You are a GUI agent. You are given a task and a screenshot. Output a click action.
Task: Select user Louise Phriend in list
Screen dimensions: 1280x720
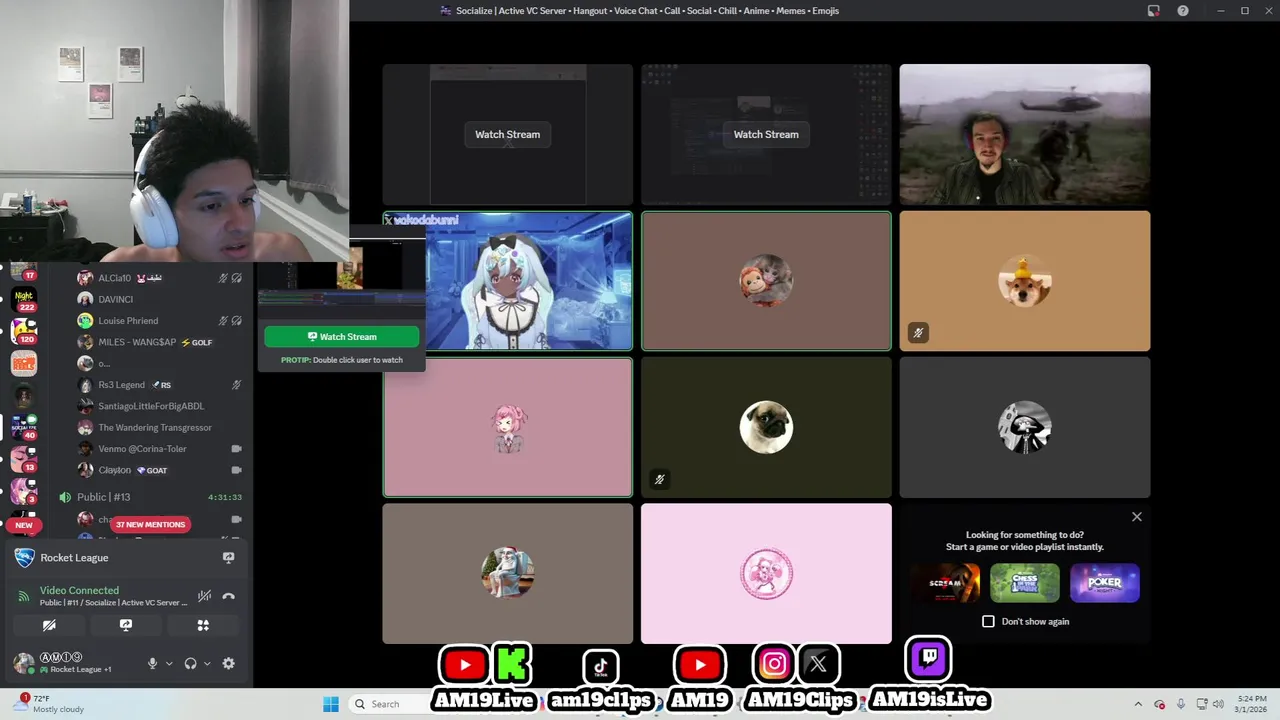[160, 321]
